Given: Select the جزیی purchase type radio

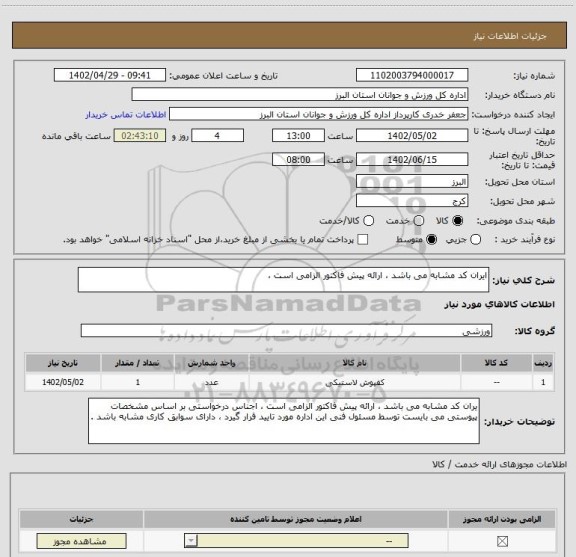Looking at the screenshot, I should point(476,240).
